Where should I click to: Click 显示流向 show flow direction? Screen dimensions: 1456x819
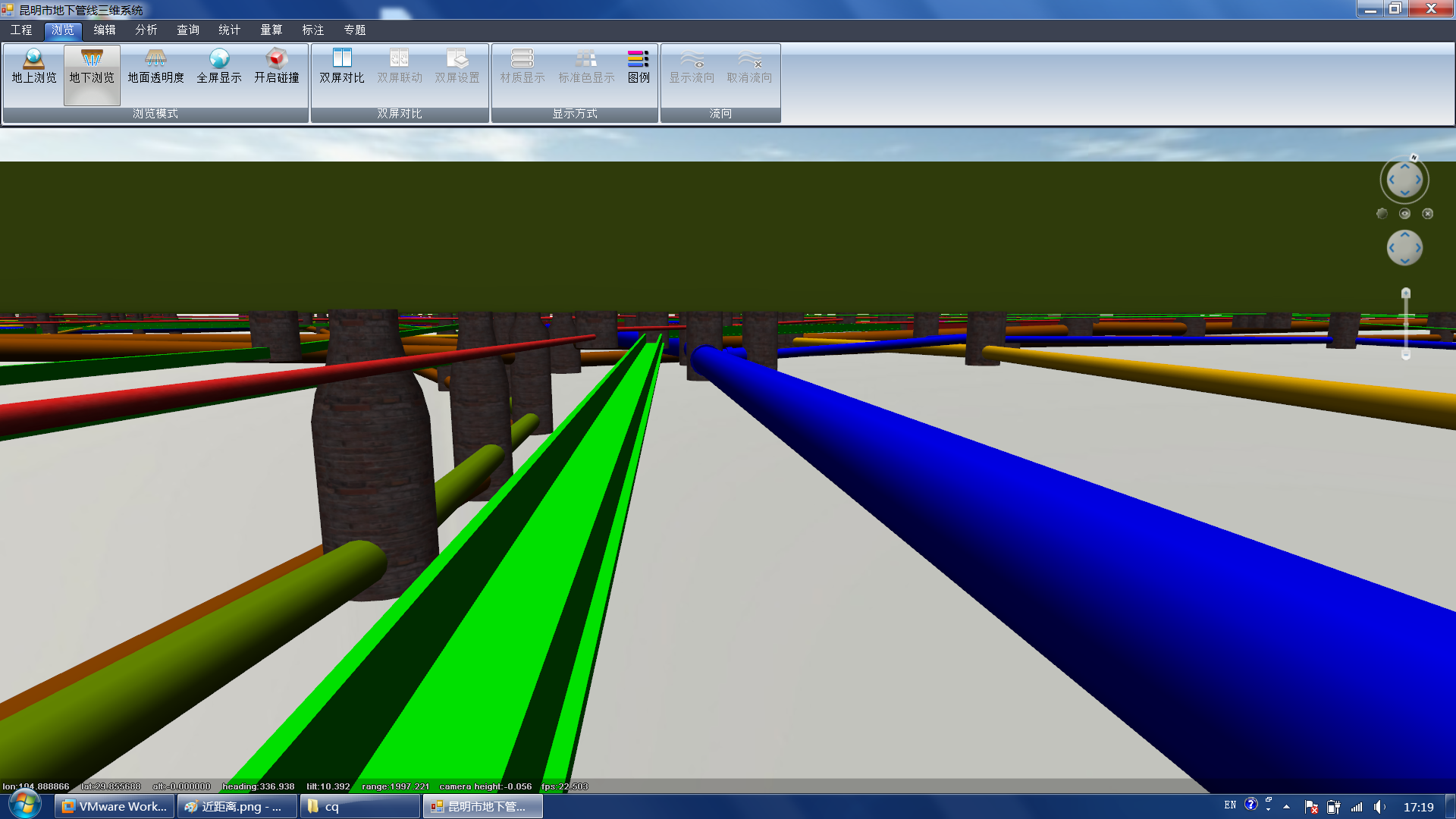point(692,67)
